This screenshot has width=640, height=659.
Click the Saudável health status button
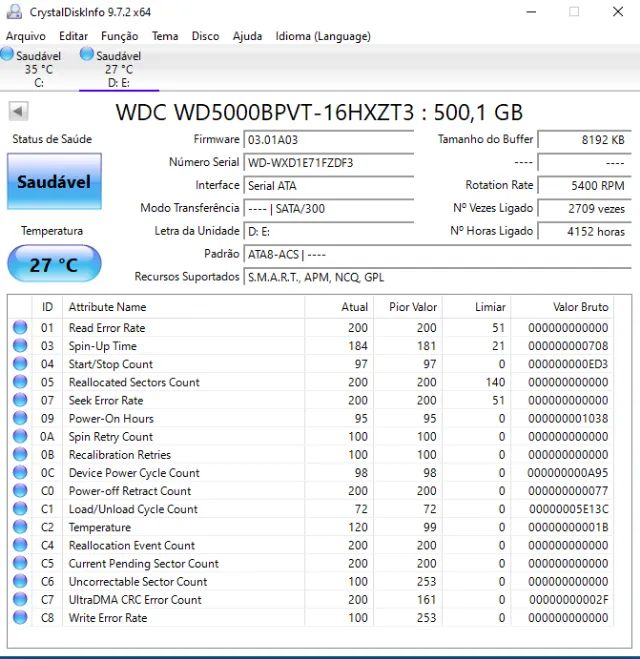tap(54, 182)
